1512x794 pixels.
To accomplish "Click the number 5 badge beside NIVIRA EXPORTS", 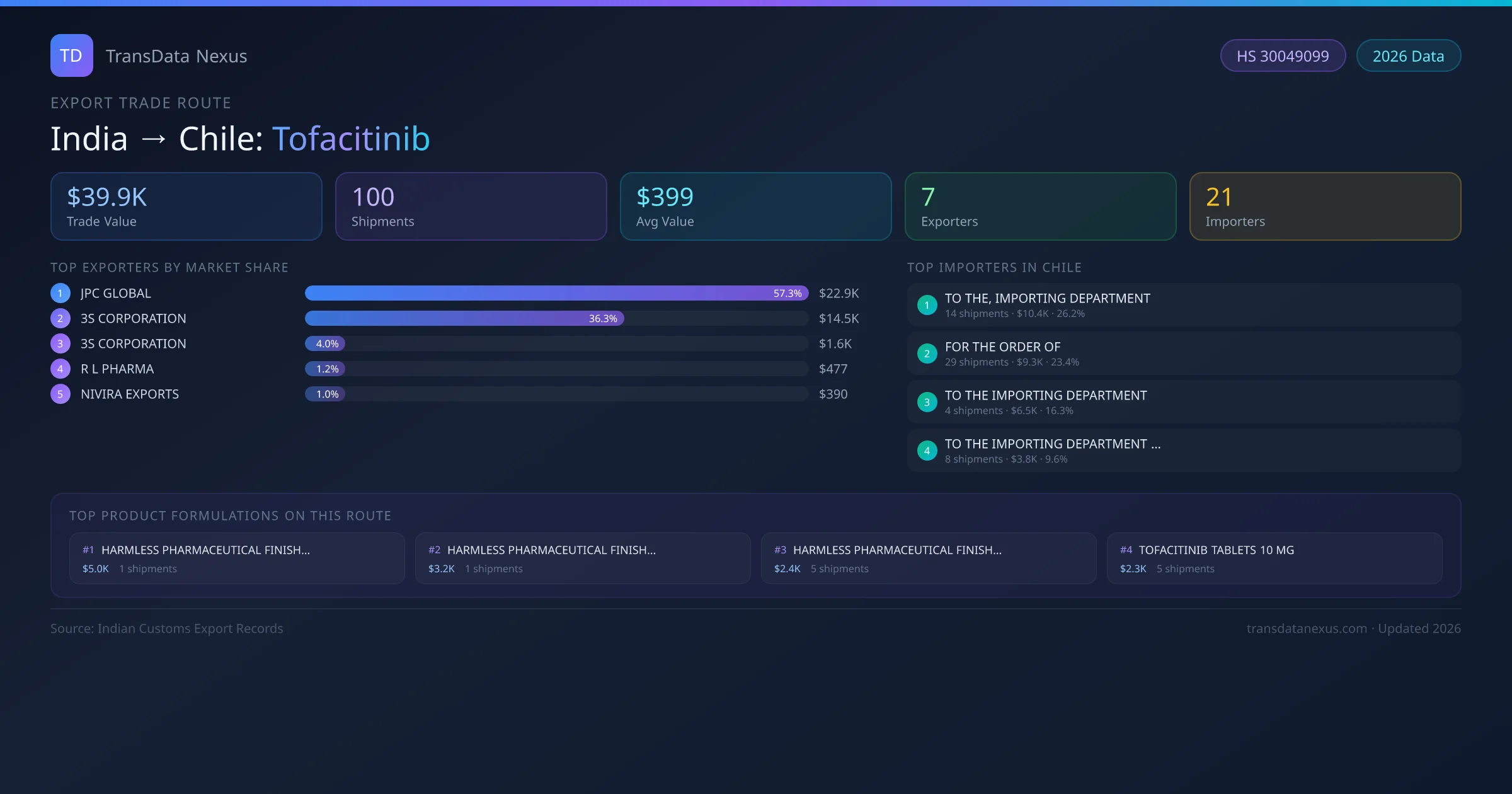I will tap(60, 394).
